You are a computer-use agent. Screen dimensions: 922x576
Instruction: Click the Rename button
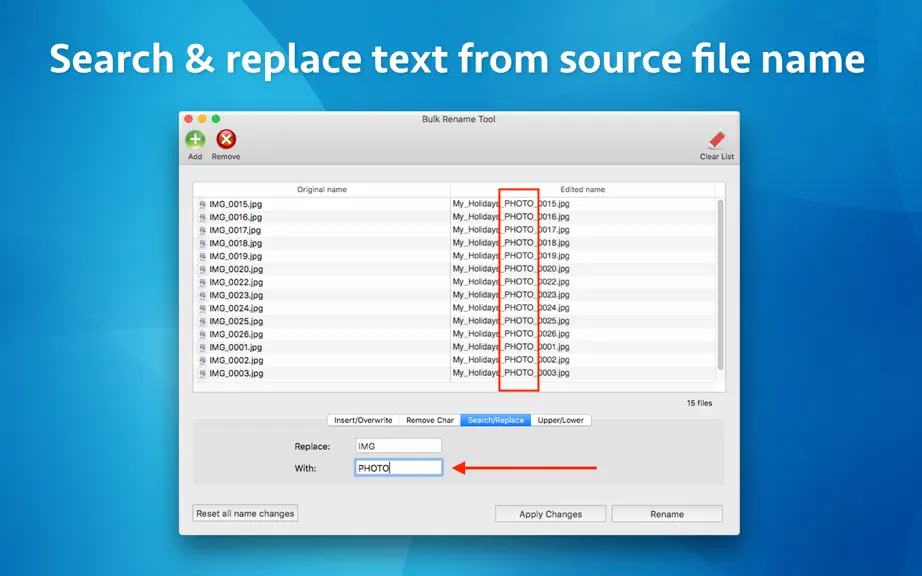pyautogui.click(x=667, y=514)
